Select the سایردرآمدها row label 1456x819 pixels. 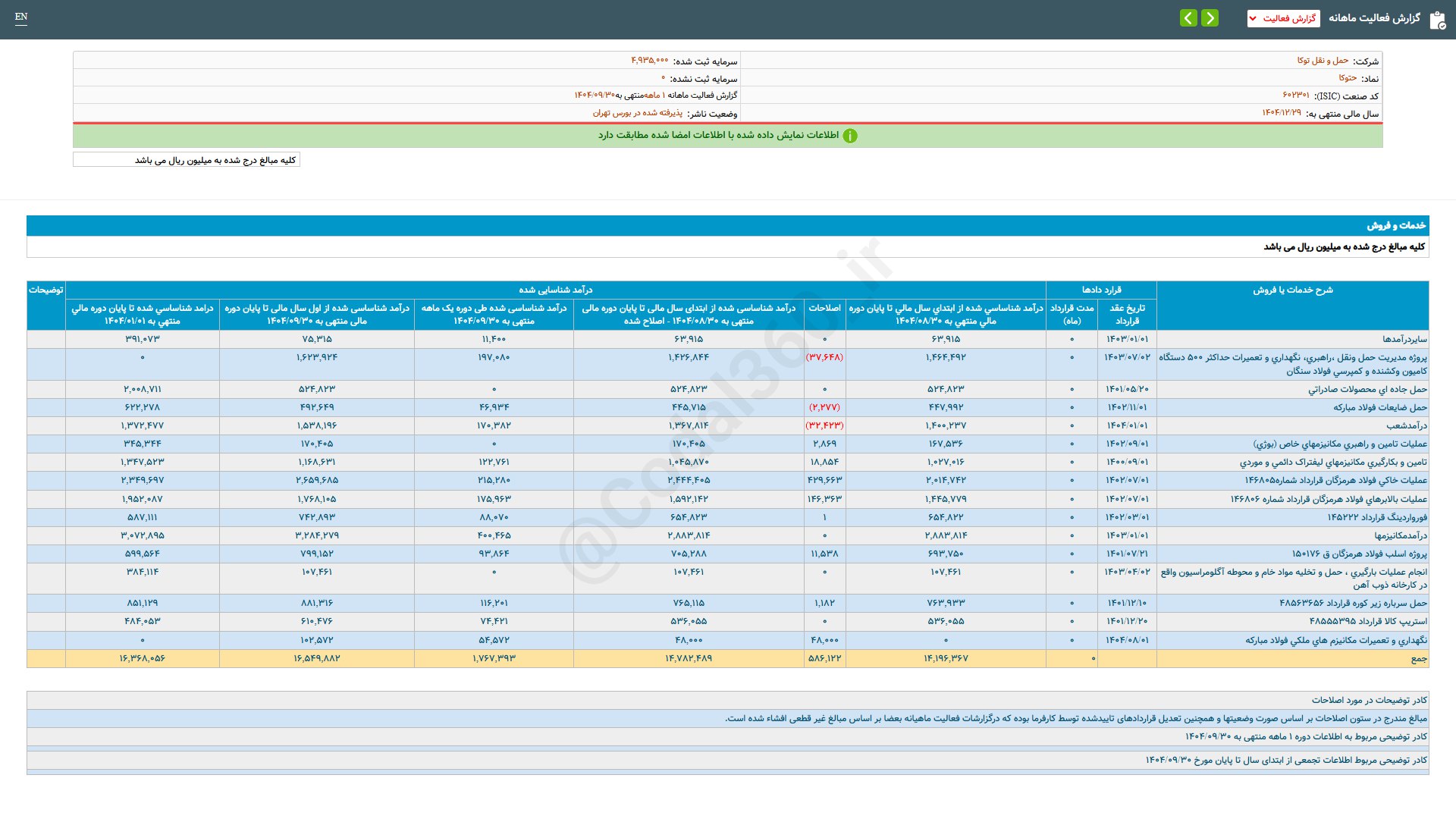[x=1404, y=339]
